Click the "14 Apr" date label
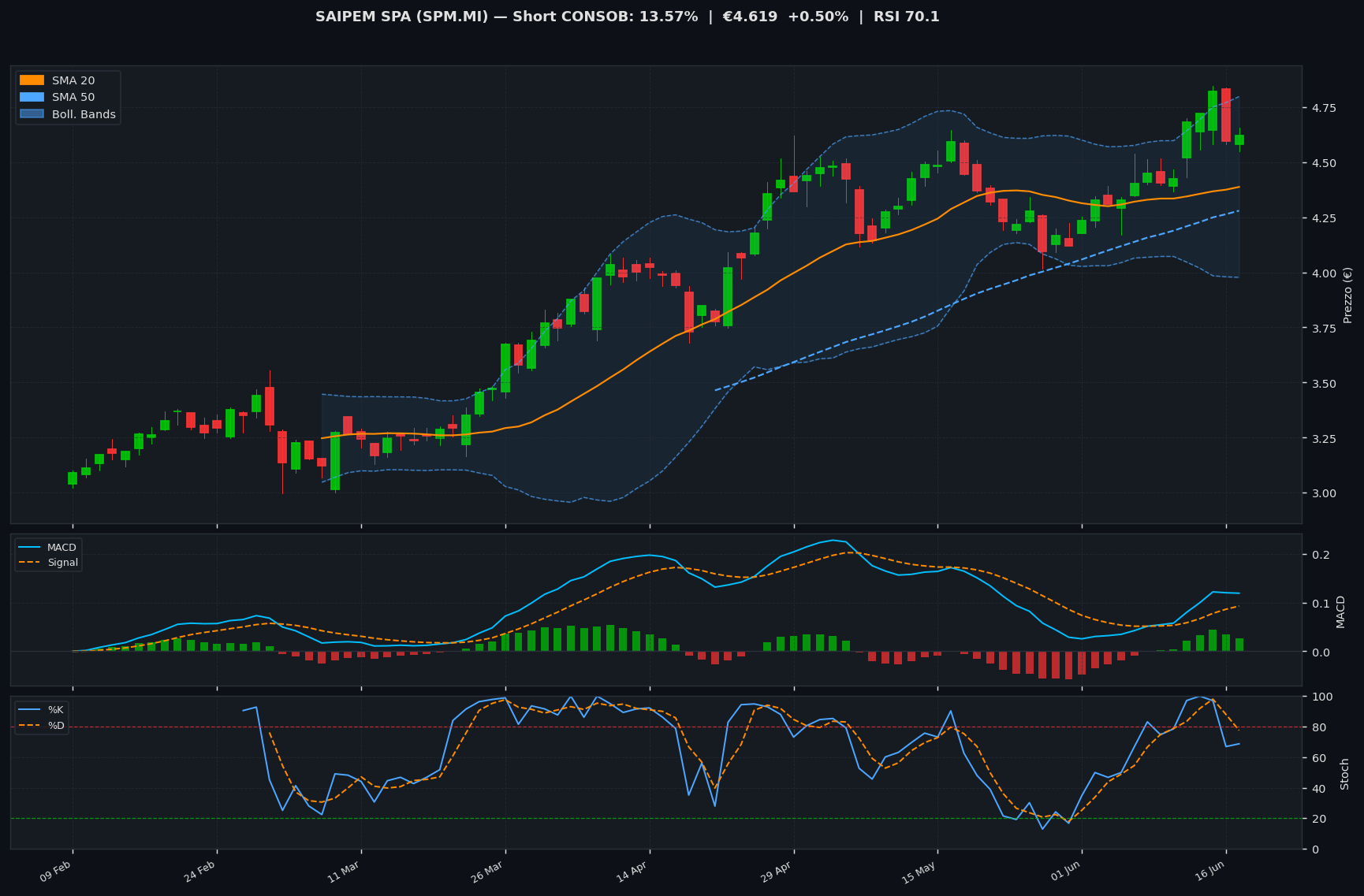The height and width of the screenshot is (896, 1364). click(x=632, y=872)
